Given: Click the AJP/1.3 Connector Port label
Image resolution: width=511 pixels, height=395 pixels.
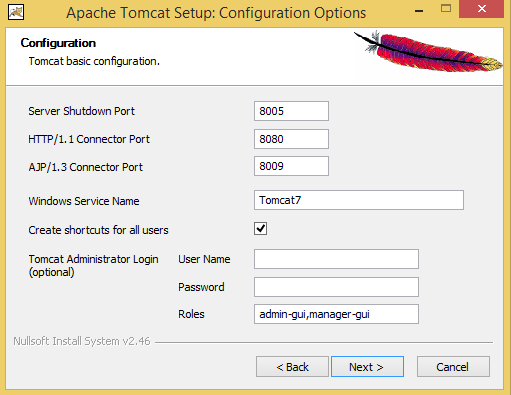Looking at the screenshot, I should click(86, 167).
